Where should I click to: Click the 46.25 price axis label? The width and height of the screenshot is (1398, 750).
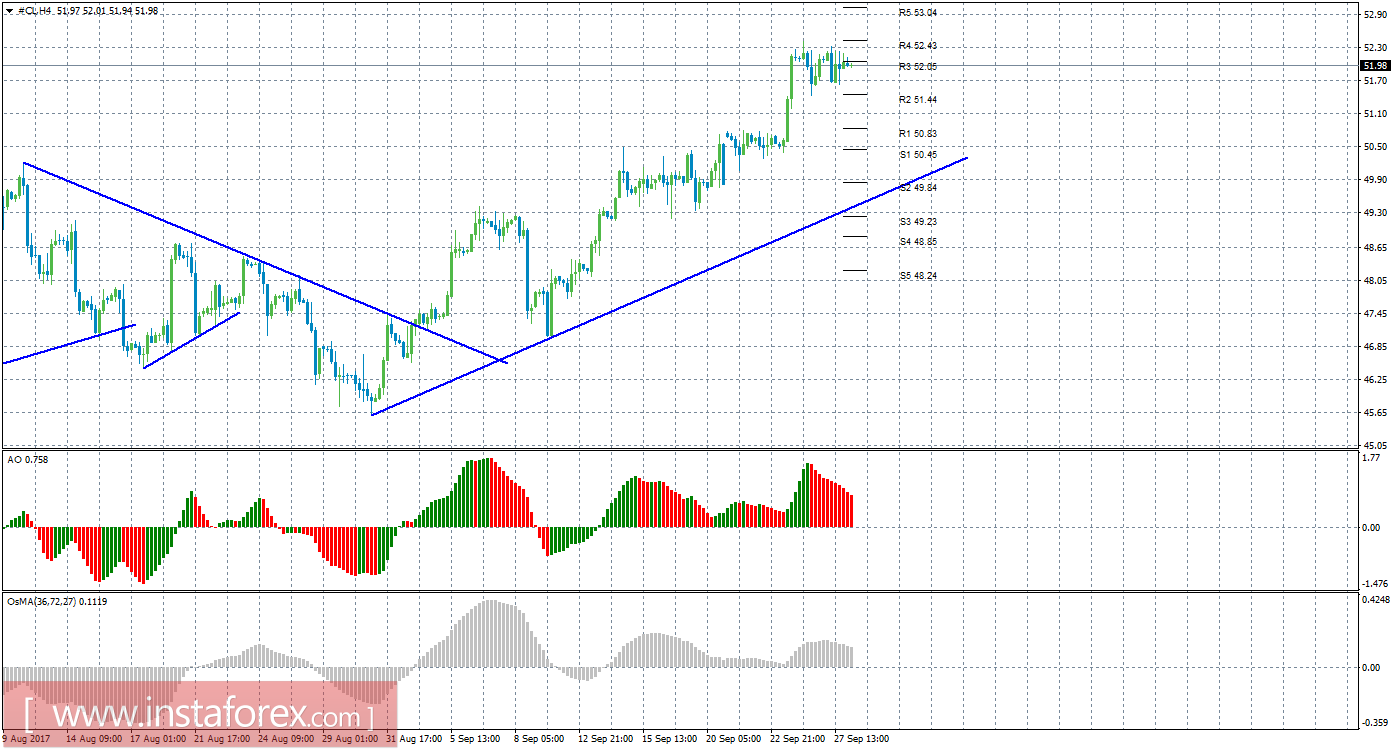[1374, 380]
